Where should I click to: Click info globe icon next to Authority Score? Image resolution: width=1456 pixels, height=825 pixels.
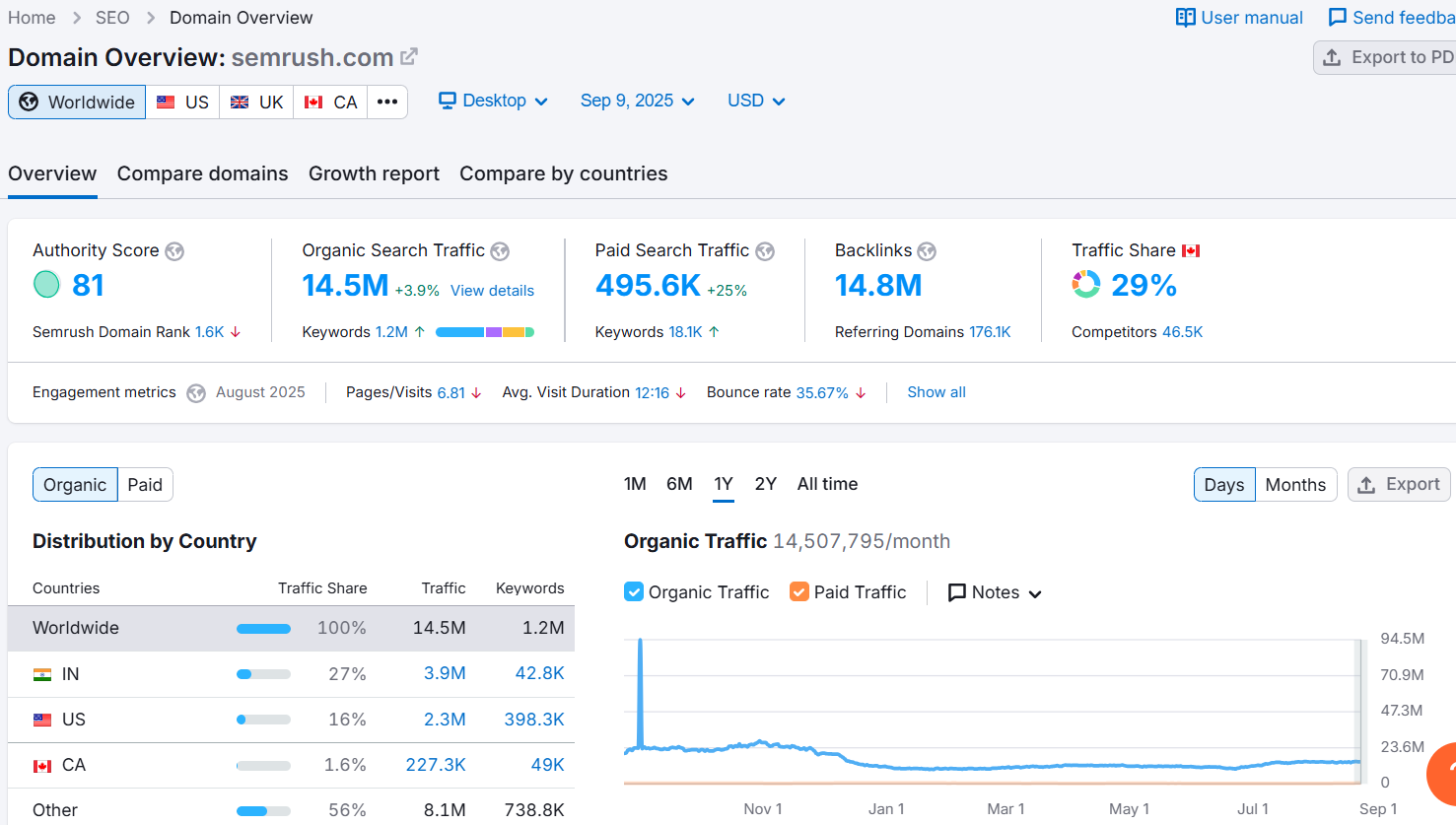coord(174,251)
